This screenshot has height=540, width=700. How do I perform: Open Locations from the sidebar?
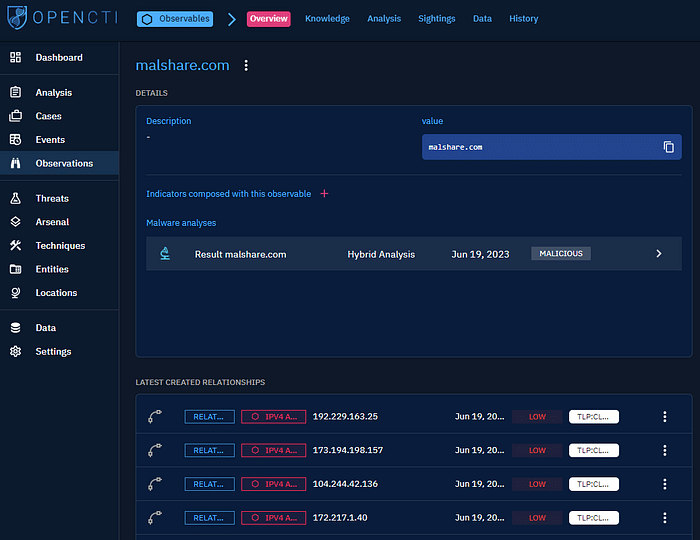click(x=56, y=293)
